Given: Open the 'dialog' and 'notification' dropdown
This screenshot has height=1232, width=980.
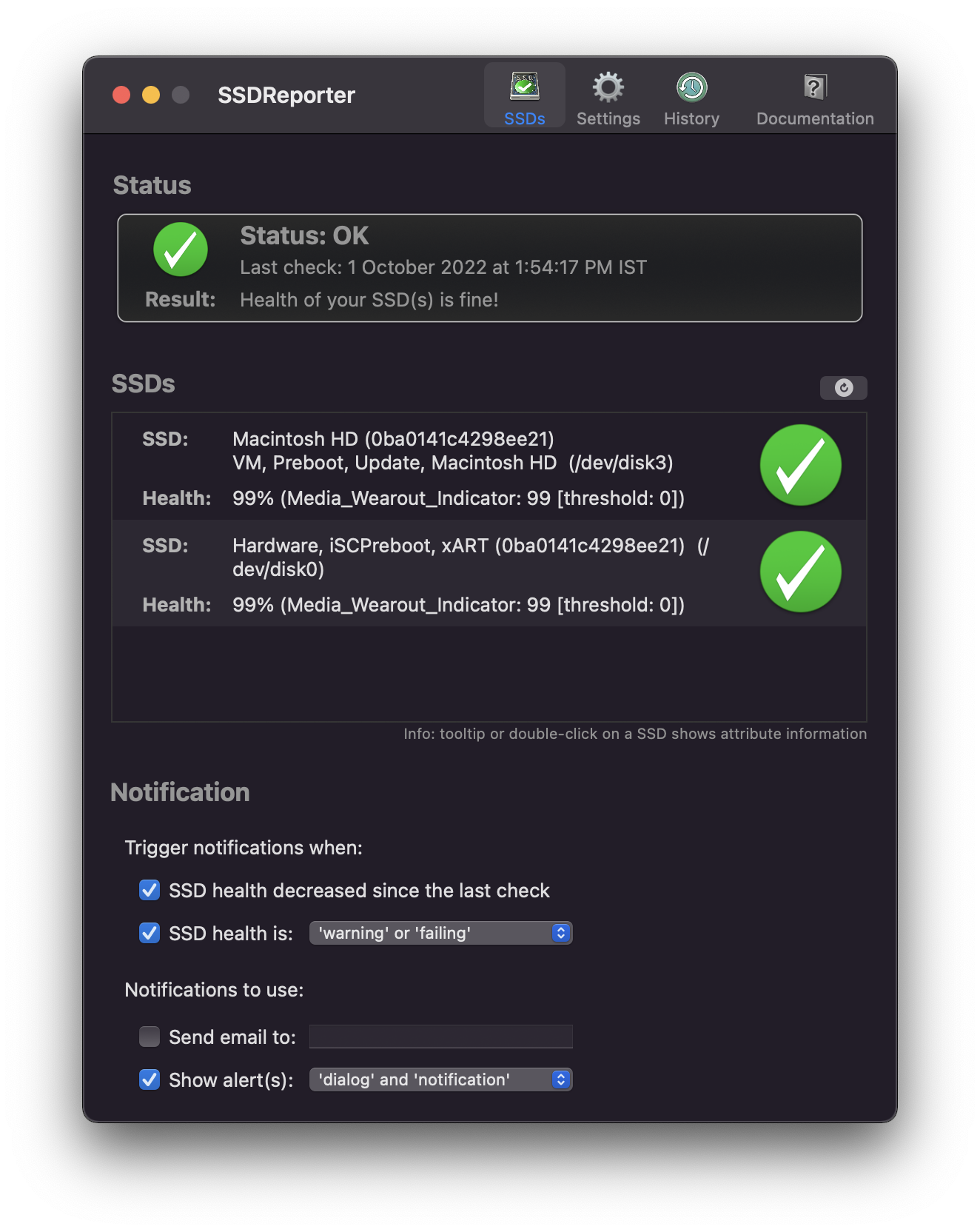Looking at the screenshot, I should click(440, 1079).
